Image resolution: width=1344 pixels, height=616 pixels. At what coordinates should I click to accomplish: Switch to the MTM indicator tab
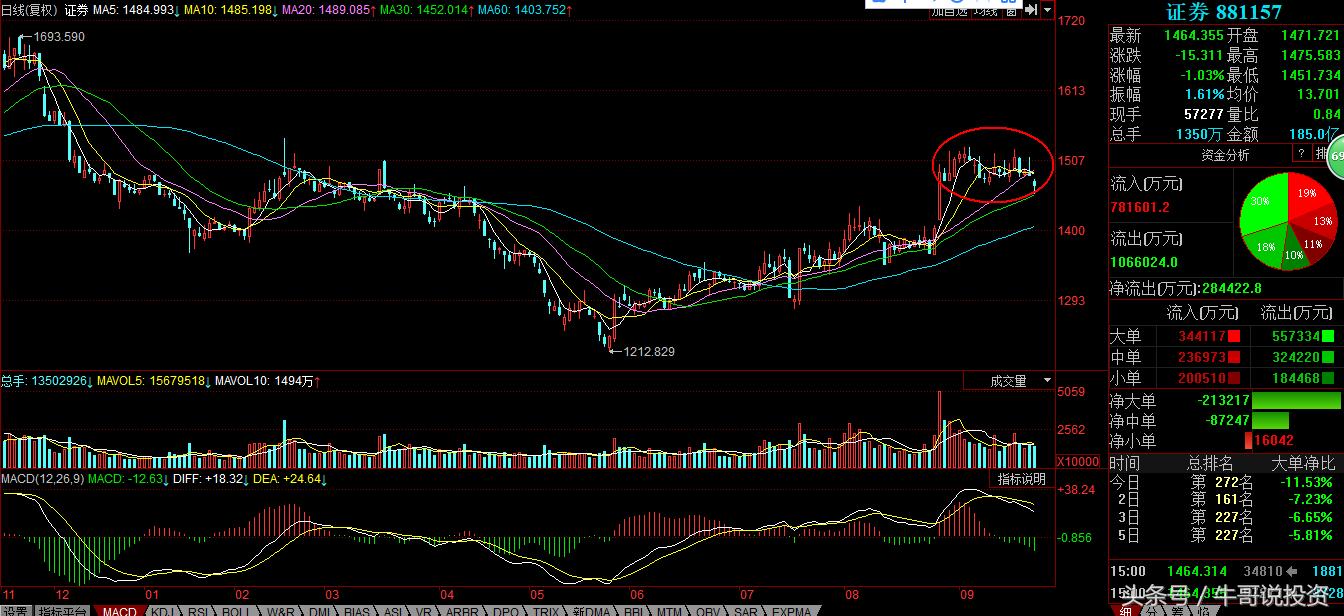(669, 611)
